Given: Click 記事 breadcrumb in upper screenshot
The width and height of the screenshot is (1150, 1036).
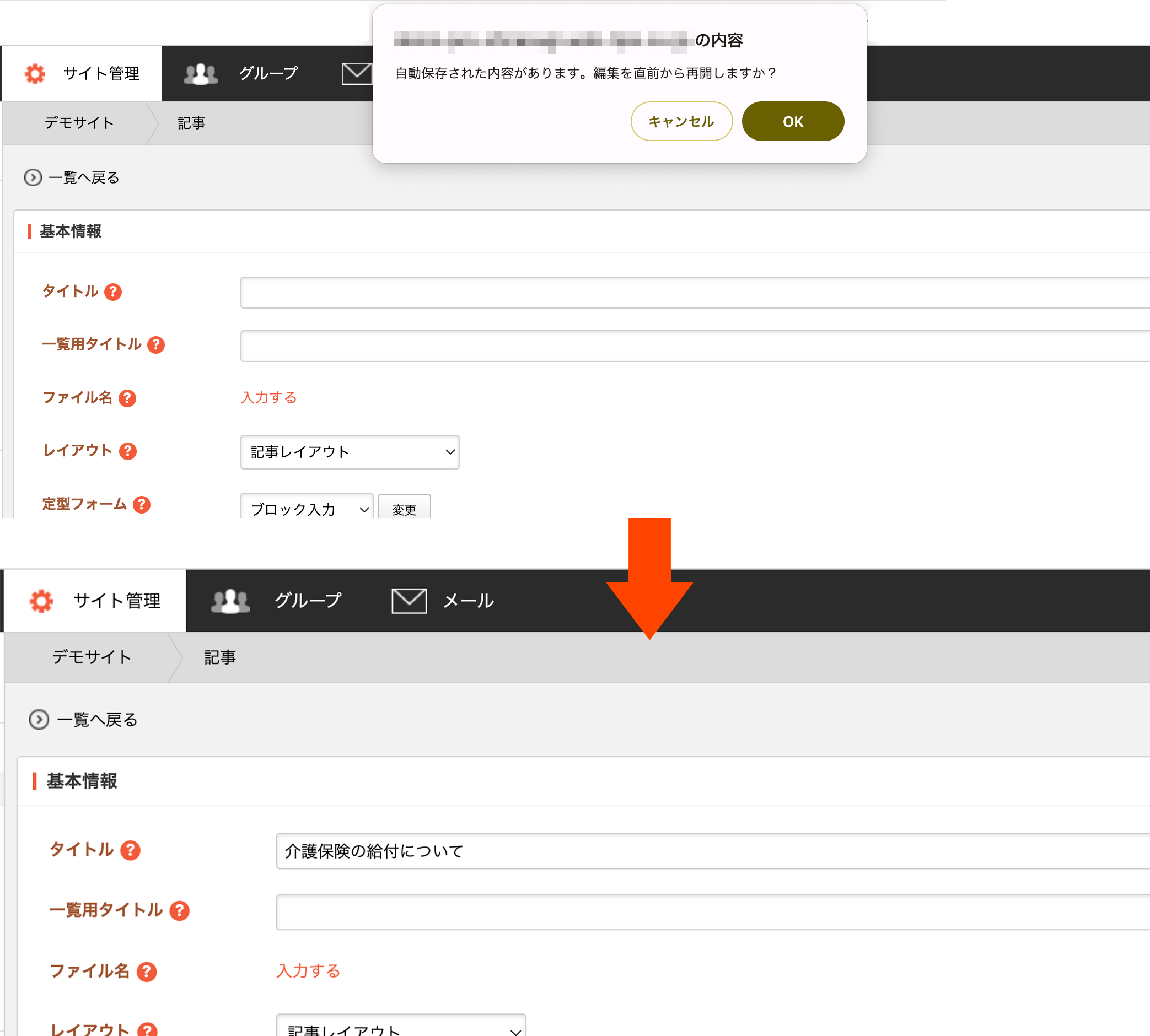Looking at the screenshot, I should point(191,123).
